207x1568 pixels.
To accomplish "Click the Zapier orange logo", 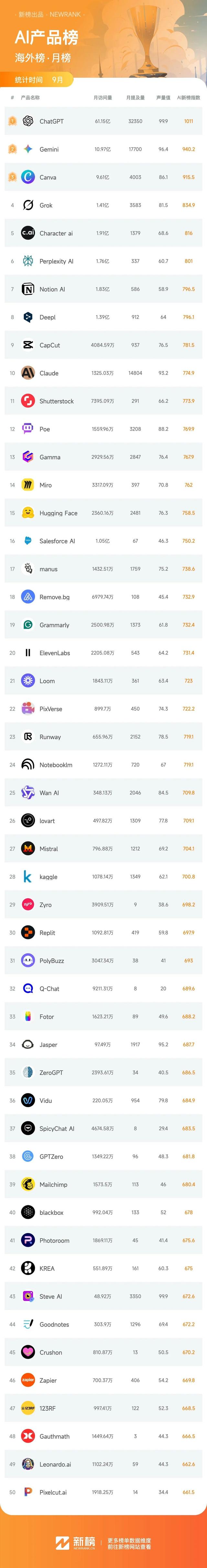I will pyautogui.click(x=28, y=1380).
